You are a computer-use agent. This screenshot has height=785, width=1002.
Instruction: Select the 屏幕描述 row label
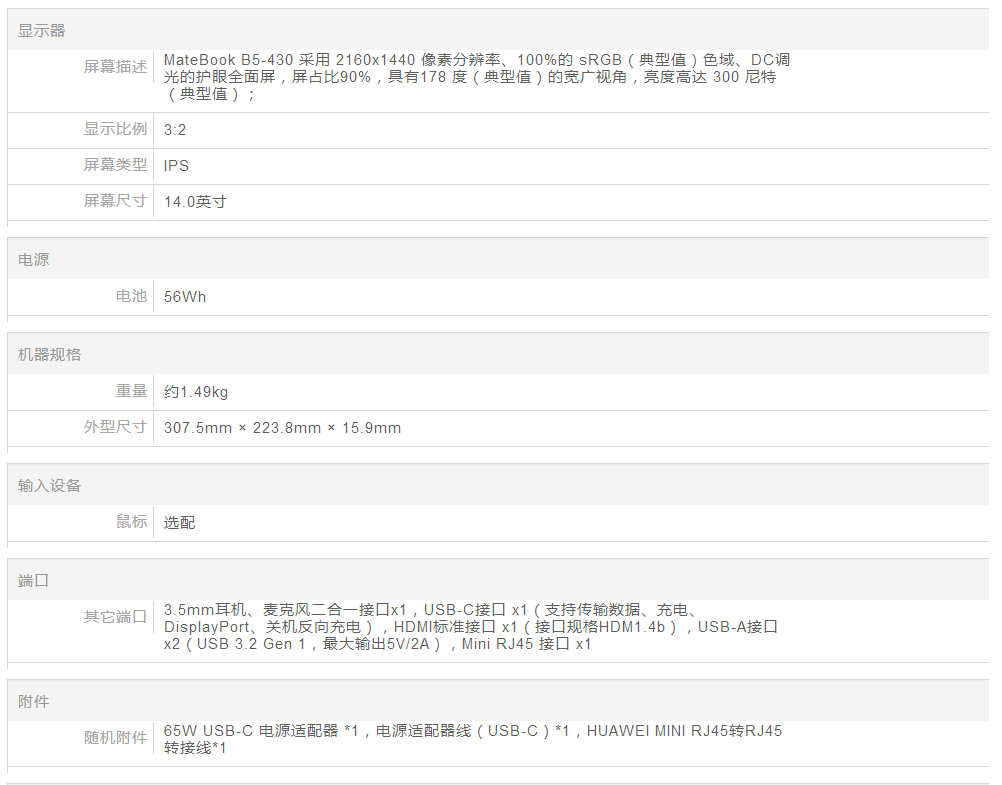click(115, 67)
